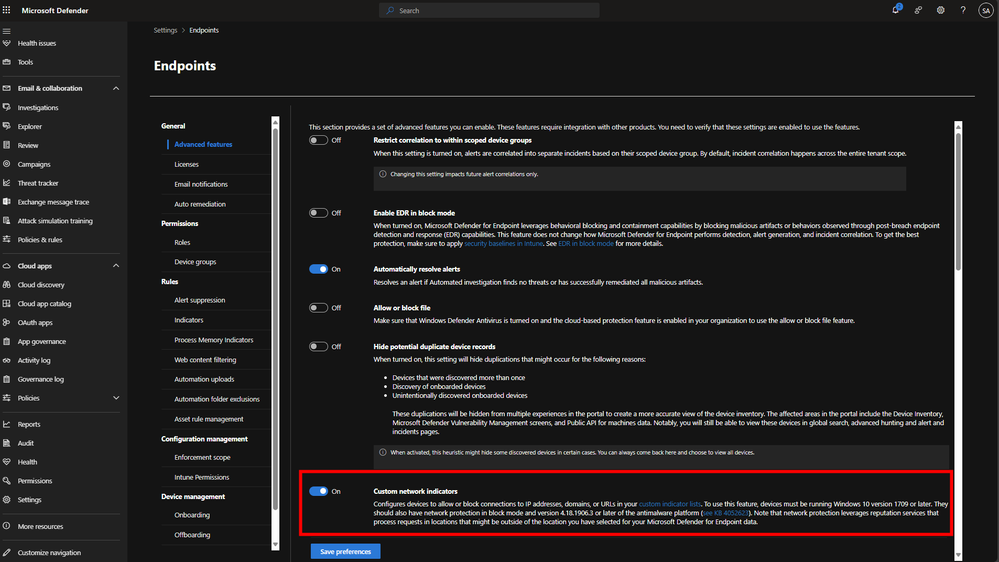999x562 pixels.
Task: Click the Campaigns icon in sidebar
Action: tap(6, 164)
